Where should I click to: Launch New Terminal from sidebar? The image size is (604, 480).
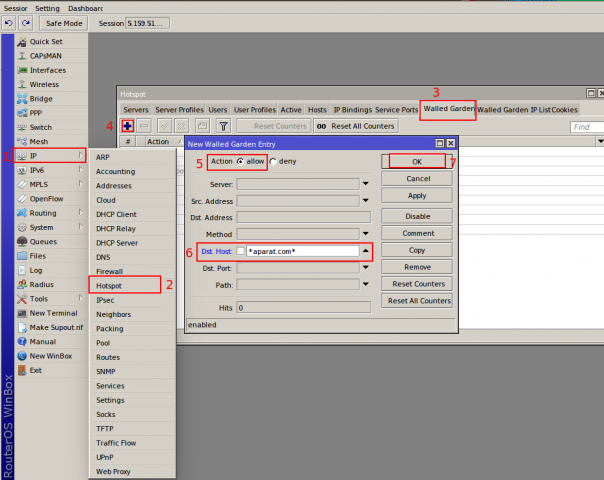tap(54, 313)
